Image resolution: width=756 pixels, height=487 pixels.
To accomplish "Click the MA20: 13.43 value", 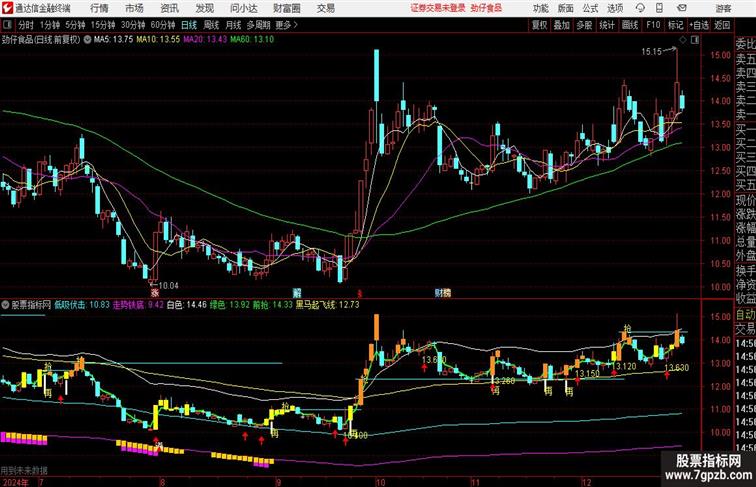I will coord(205,40).
